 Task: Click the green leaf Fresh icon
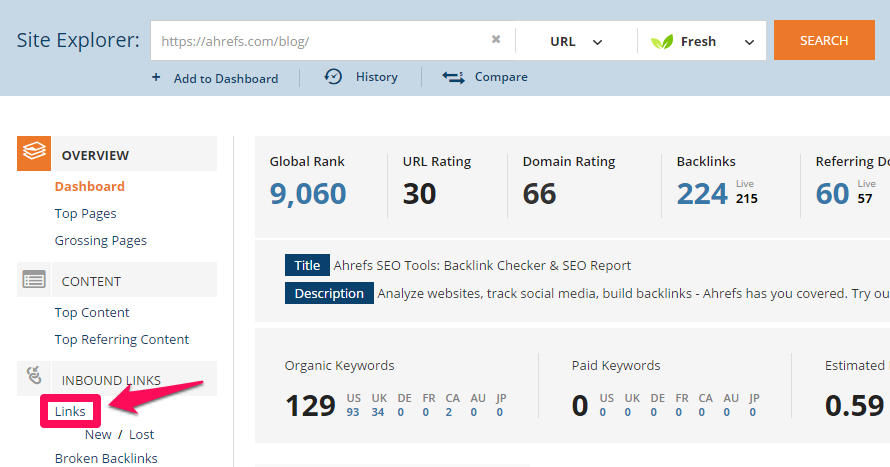click(x=662, y=41)
